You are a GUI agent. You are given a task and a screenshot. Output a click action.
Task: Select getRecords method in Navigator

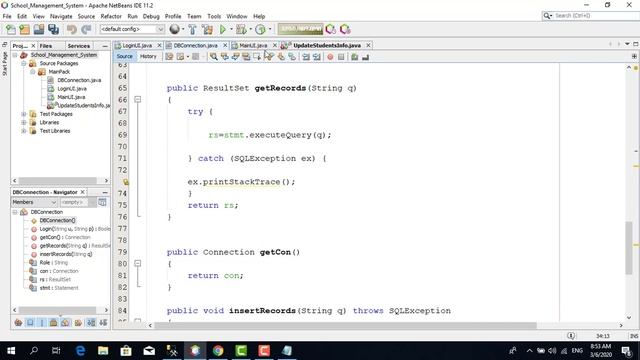[71, 246]
